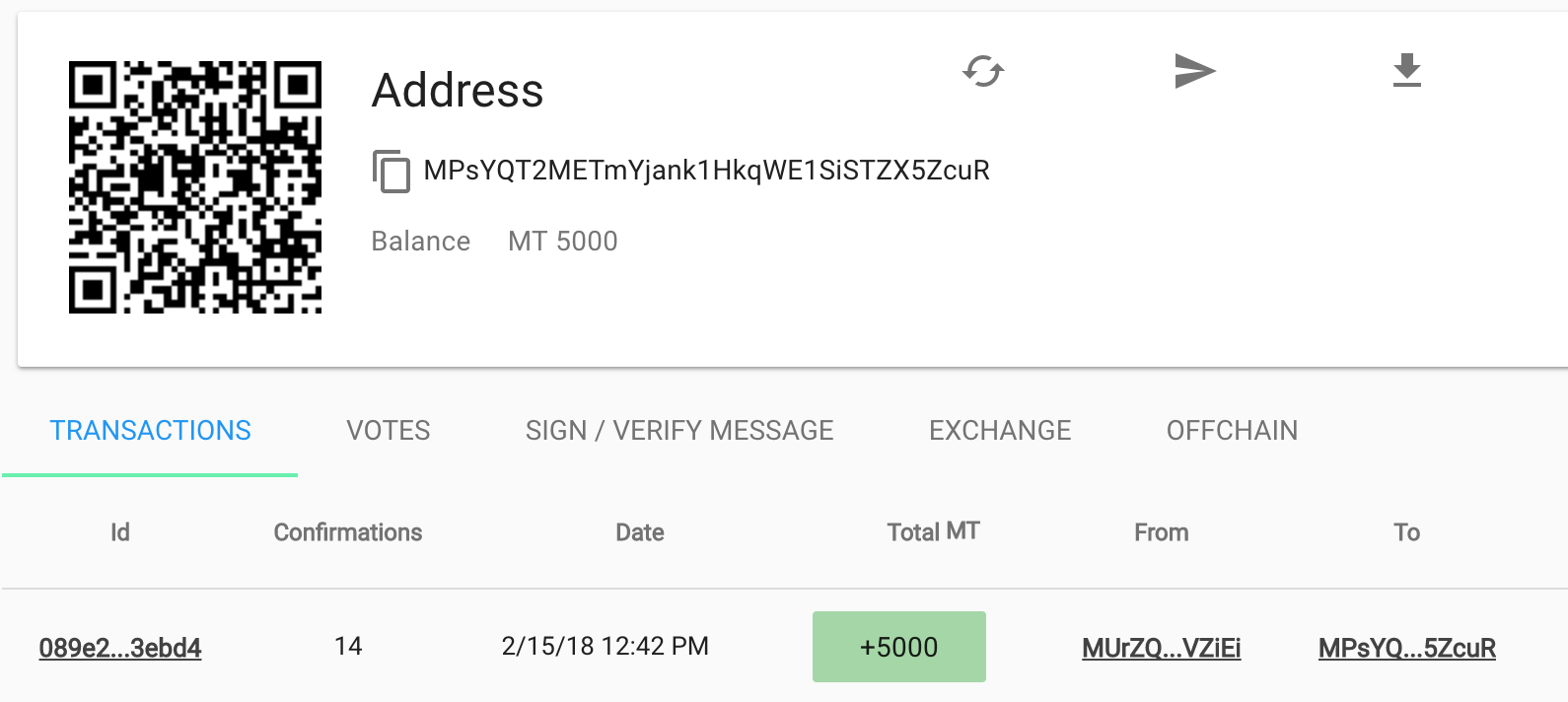The width and height of the screenshot is (1568, 702).
Task: Click the send transaction paper-plane icon
Action: pyautogui.click(x=1195, y=71)
